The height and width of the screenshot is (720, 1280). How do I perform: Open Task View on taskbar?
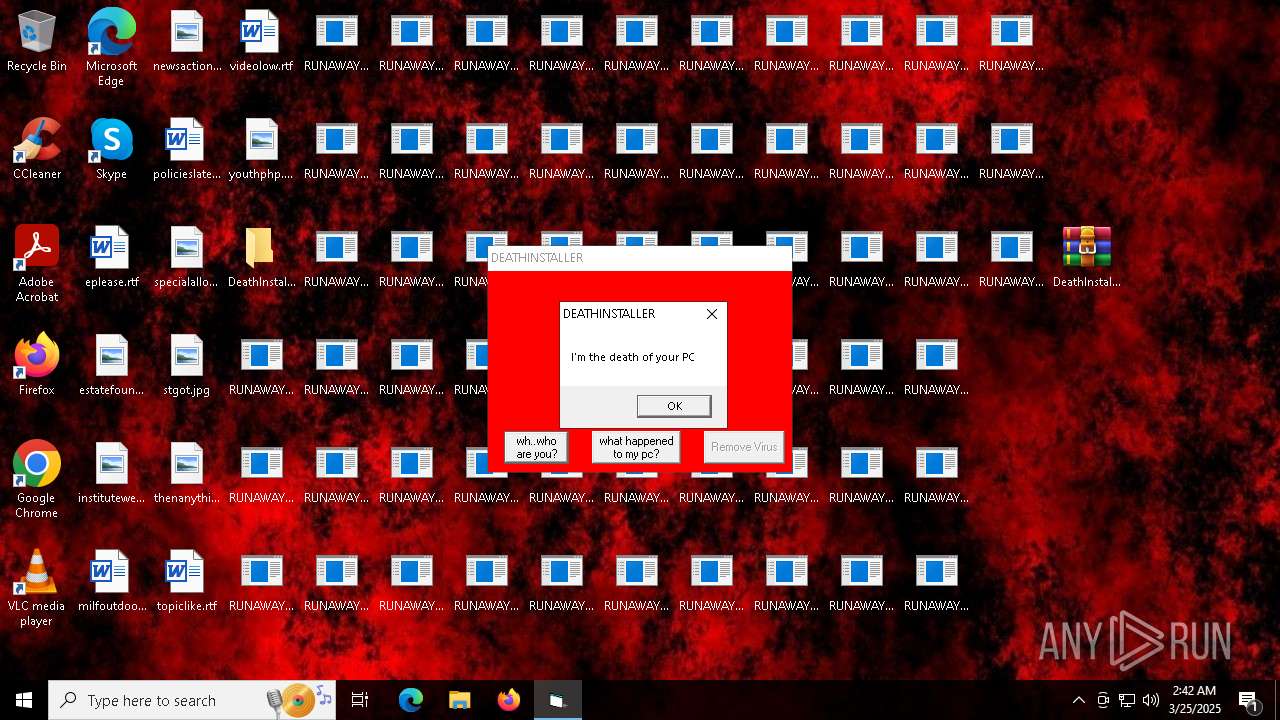(x=360, y=700)
